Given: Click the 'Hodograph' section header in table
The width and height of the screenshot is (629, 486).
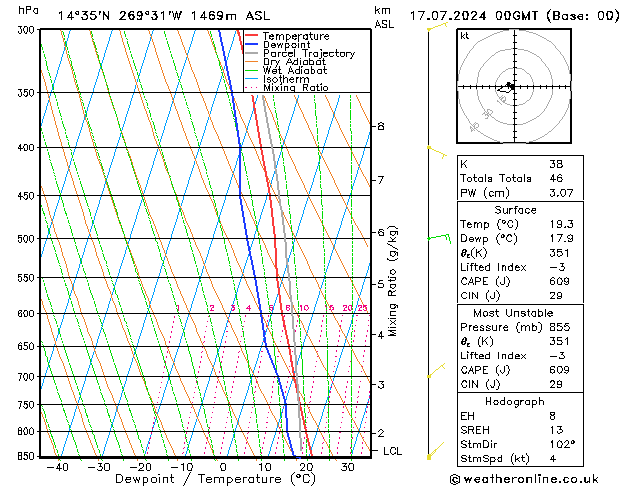Looking at the screenshot, I should 515,402.
